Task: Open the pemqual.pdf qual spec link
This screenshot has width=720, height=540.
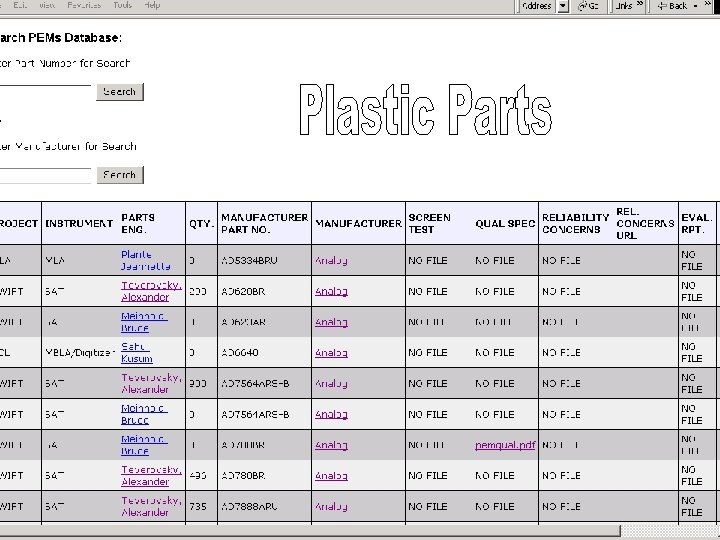Action: pos(505,445)
